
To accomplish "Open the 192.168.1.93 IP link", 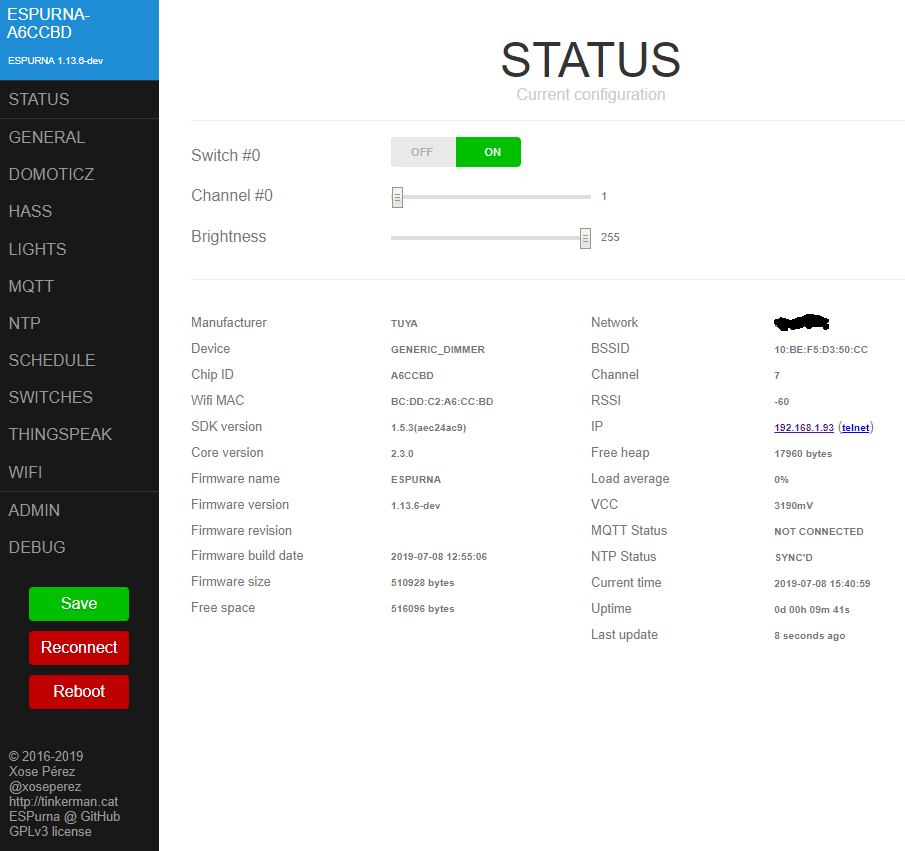I will (804, 427).
